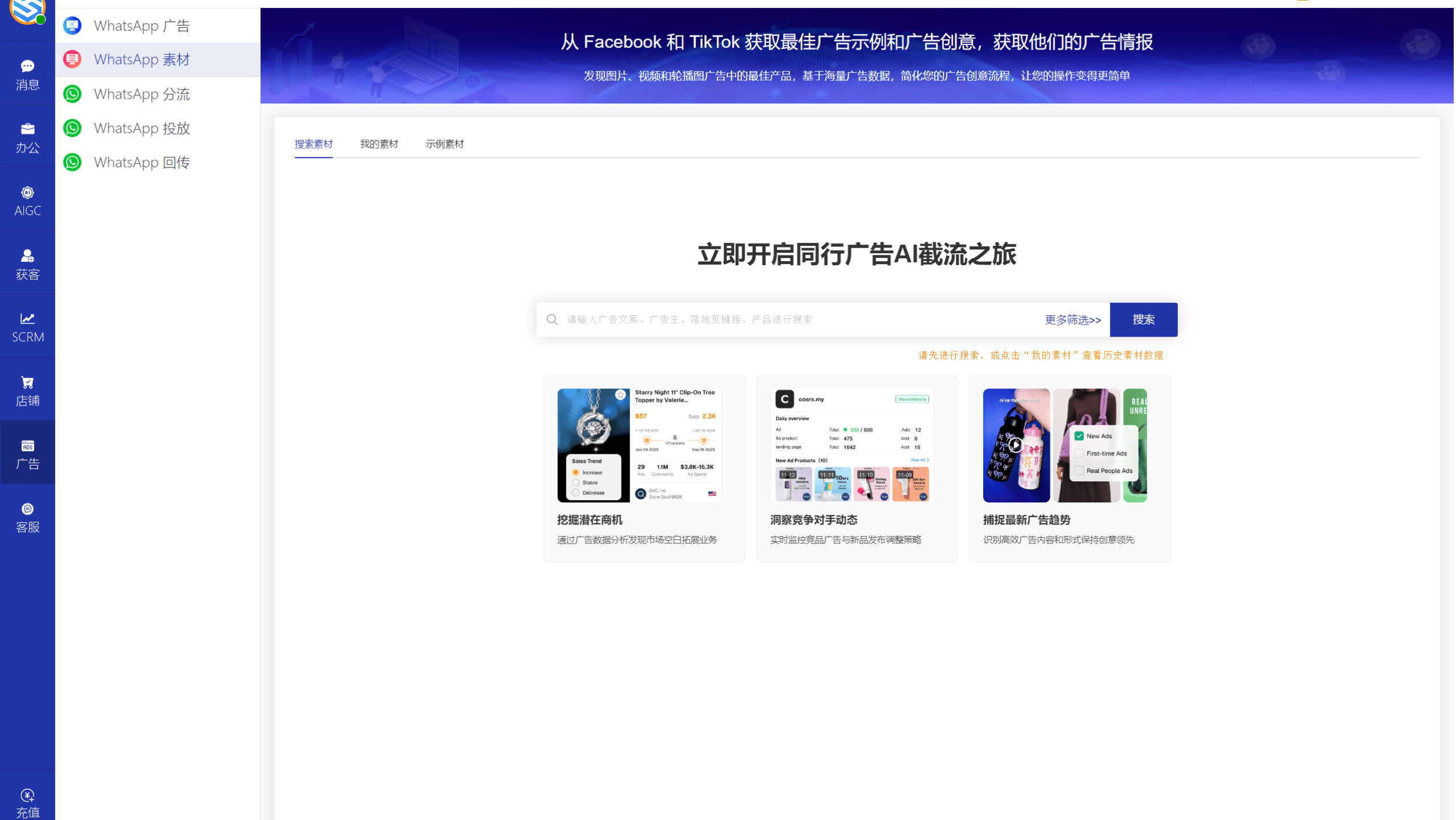
Task: Open the AIGC panel from the sidebar
Action: (27, 199)
